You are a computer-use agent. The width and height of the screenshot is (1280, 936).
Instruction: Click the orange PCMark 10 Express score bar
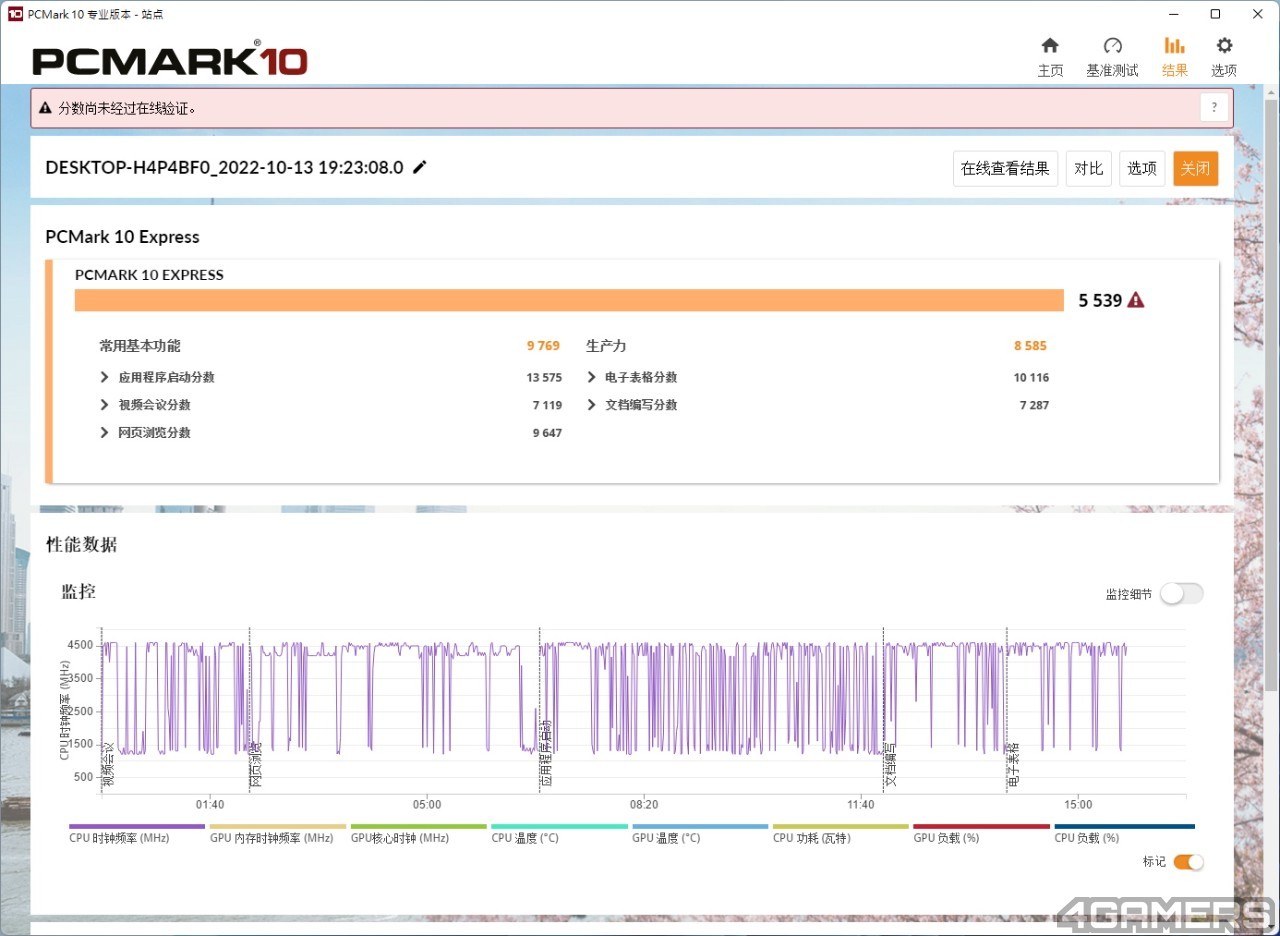569,300
